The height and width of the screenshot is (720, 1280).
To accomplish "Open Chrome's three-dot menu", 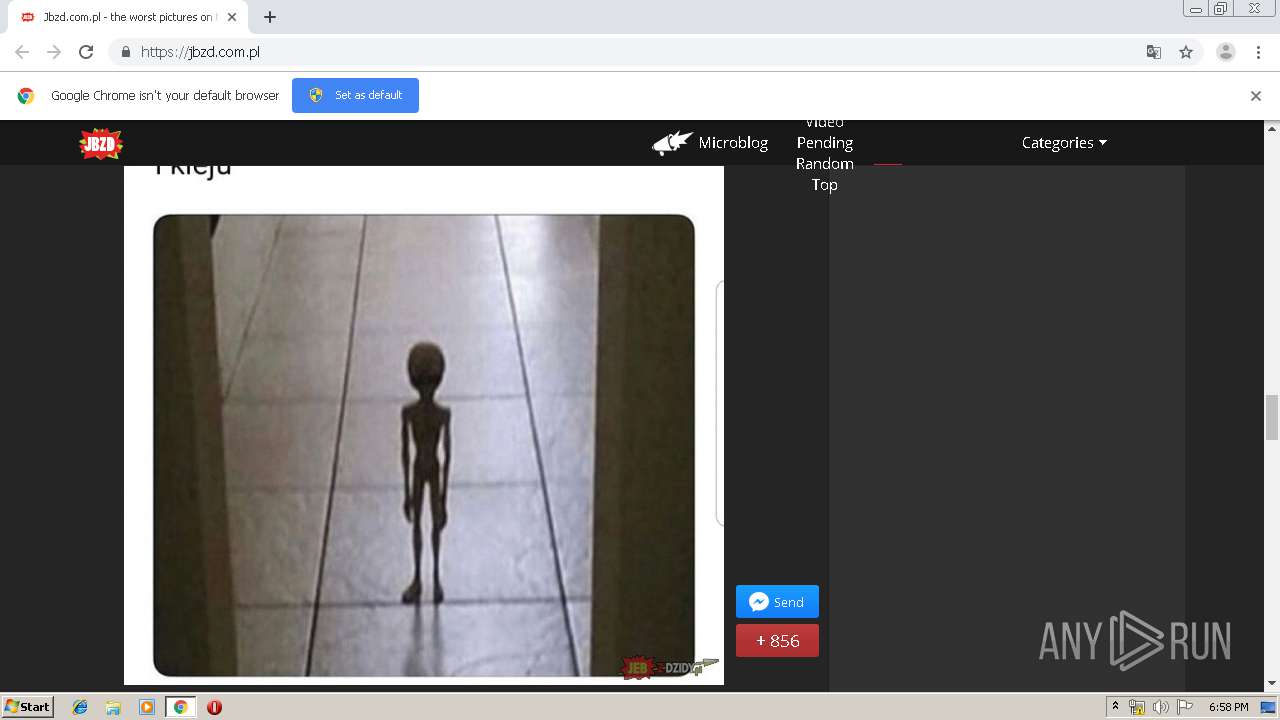I will (1258, 52).
